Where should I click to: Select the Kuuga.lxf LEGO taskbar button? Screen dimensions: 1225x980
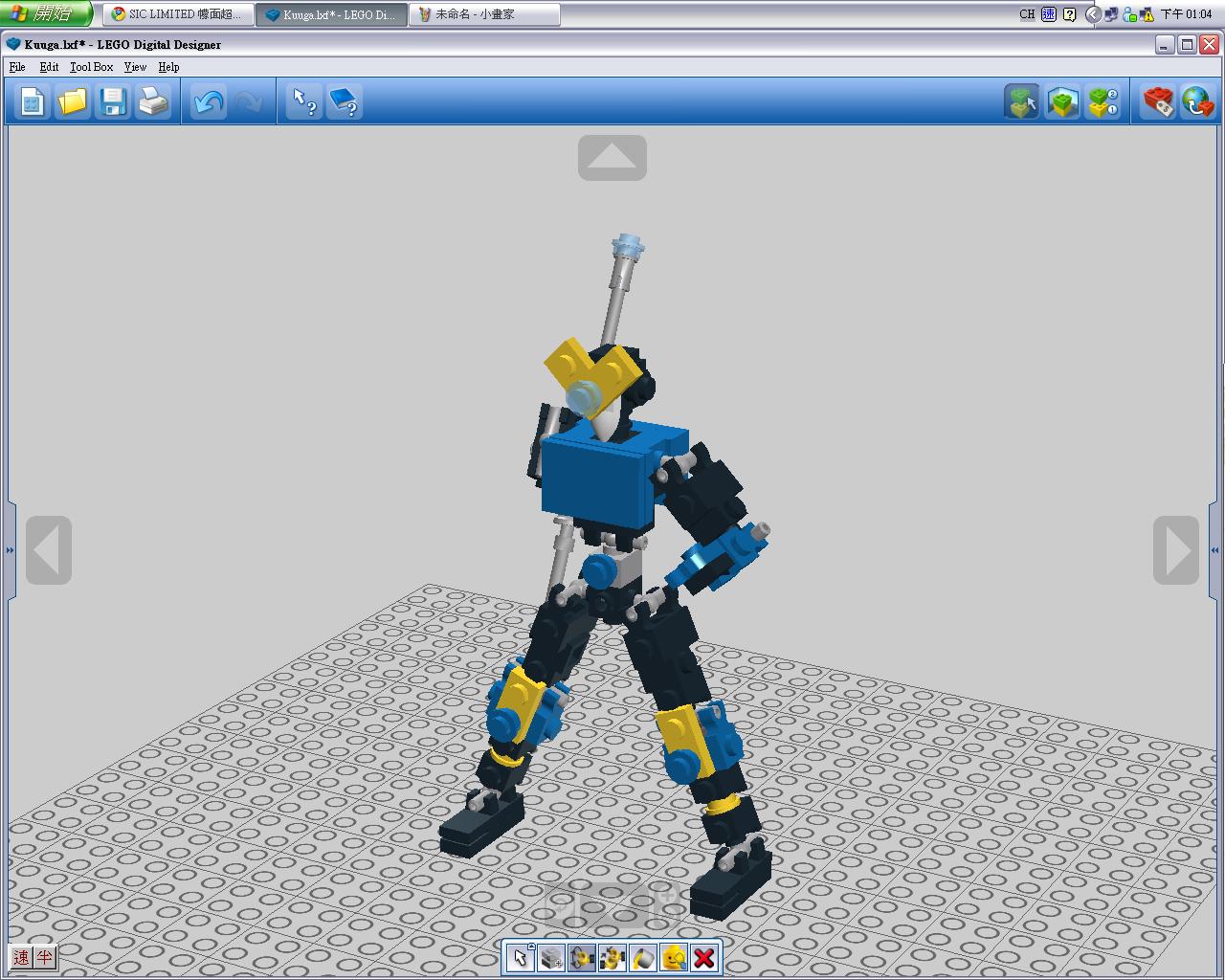[x=332, y=14]
